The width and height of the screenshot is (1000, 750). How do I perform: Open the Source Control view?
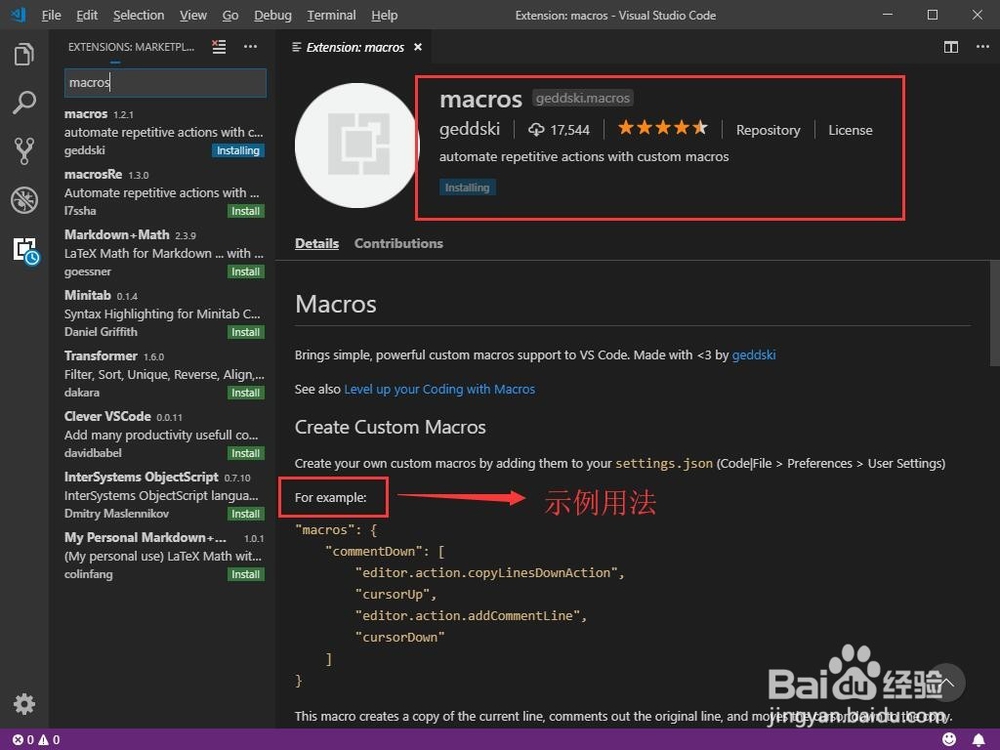point(24,151)
